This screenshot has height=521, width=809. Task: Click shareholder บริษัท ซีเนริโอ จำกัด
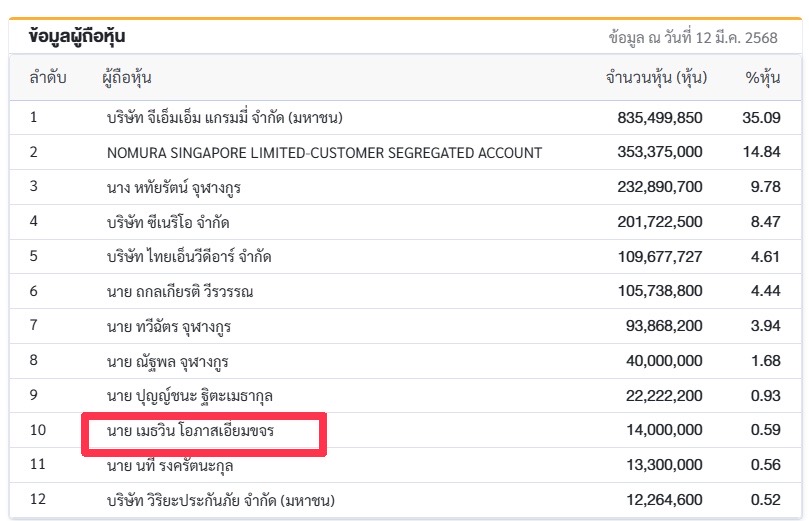pos(168,222)
